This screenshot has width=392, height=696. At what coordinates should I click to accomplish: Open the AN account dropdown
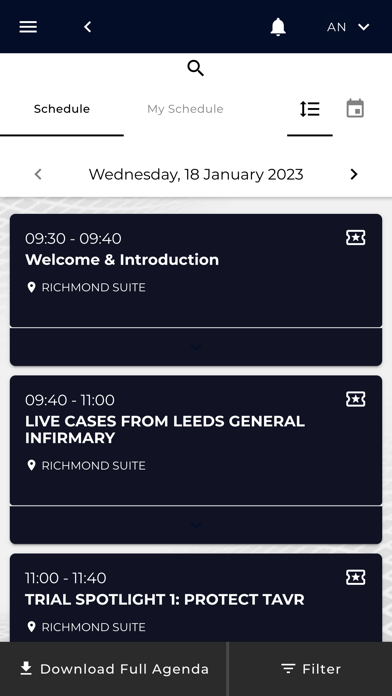(x=348, y=27)
